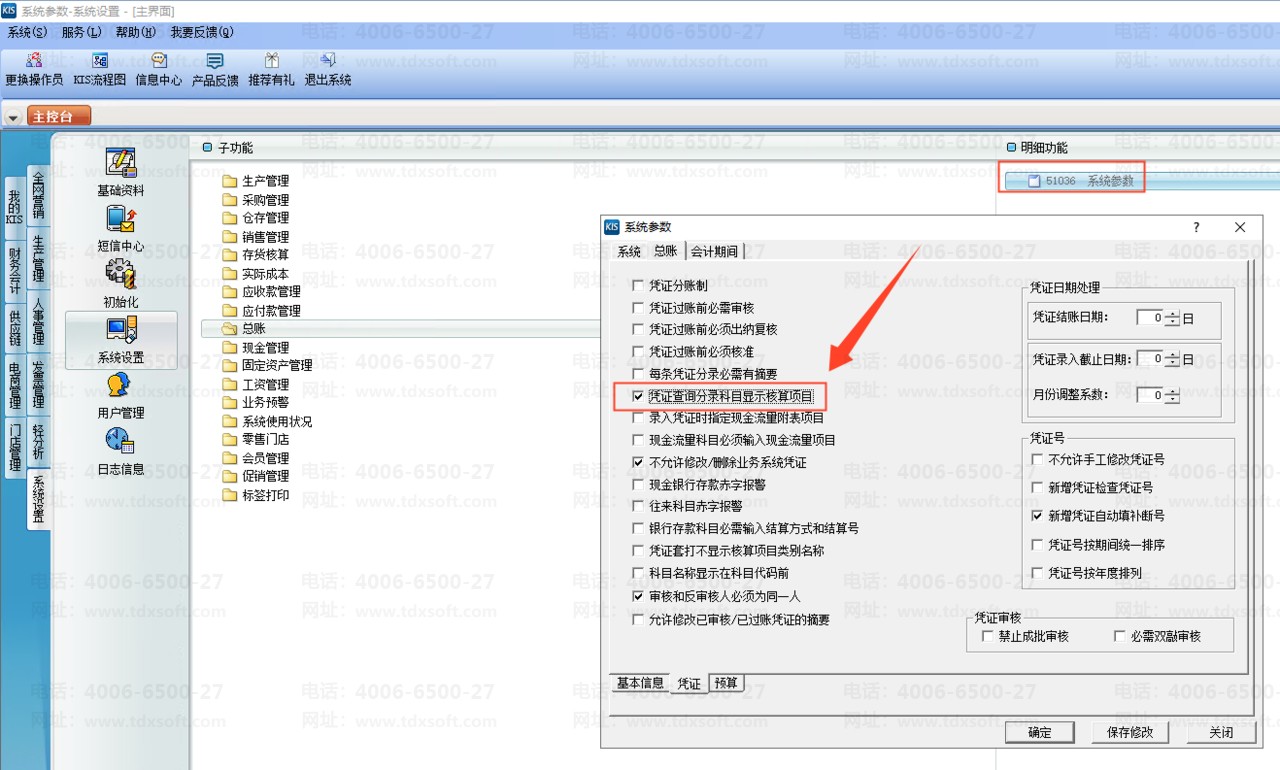Enable the 必需双敲审核 checkbox

[1120, 637]
